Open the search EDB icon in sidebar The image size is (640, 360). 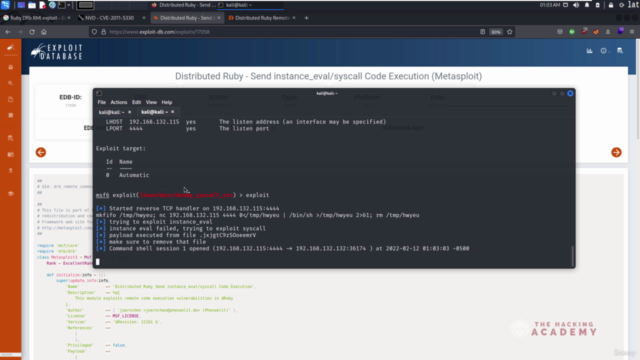pyautogui.click(x=11, y=138)
